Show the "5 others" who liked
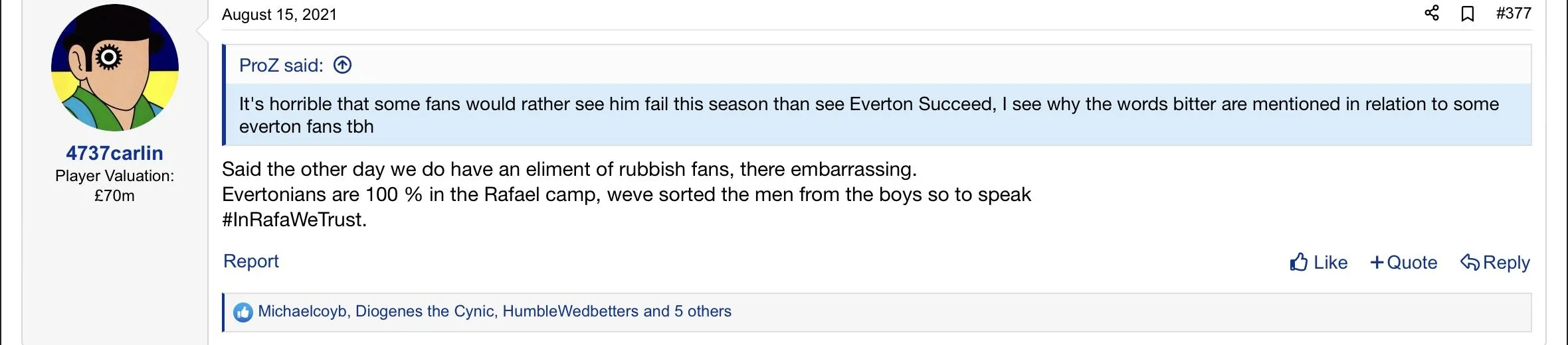This screenshot has width=1568, height=345. [x=702, y=311]
